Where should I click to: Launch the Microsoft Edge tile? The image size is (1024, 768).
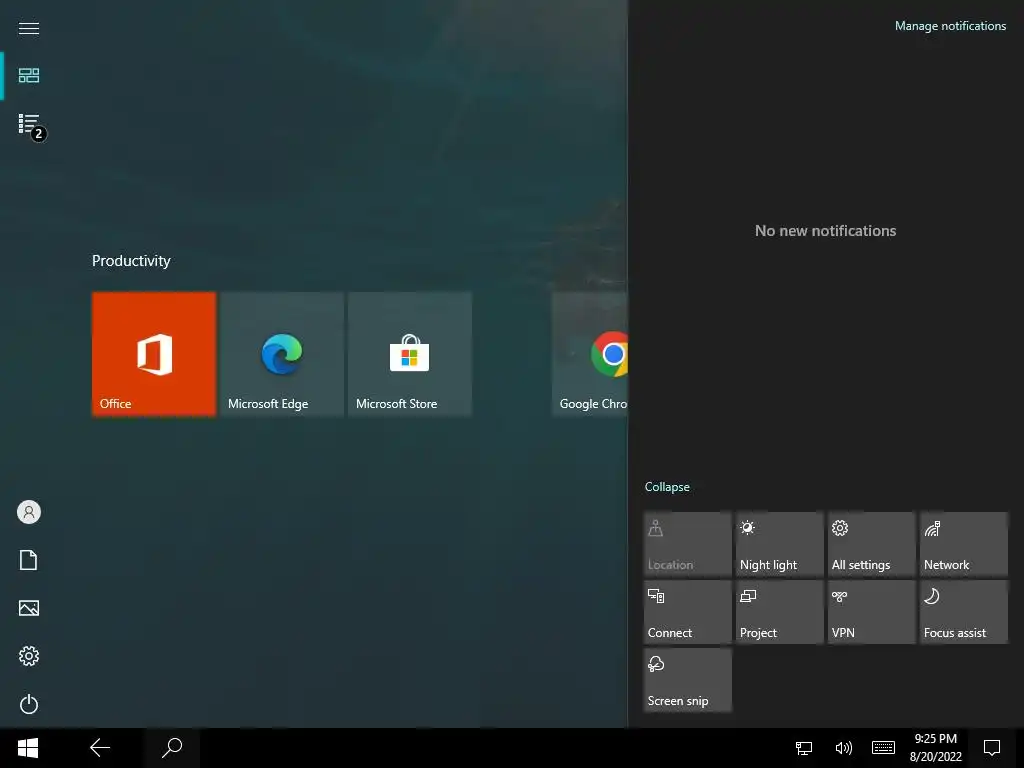tap(282, 353)
